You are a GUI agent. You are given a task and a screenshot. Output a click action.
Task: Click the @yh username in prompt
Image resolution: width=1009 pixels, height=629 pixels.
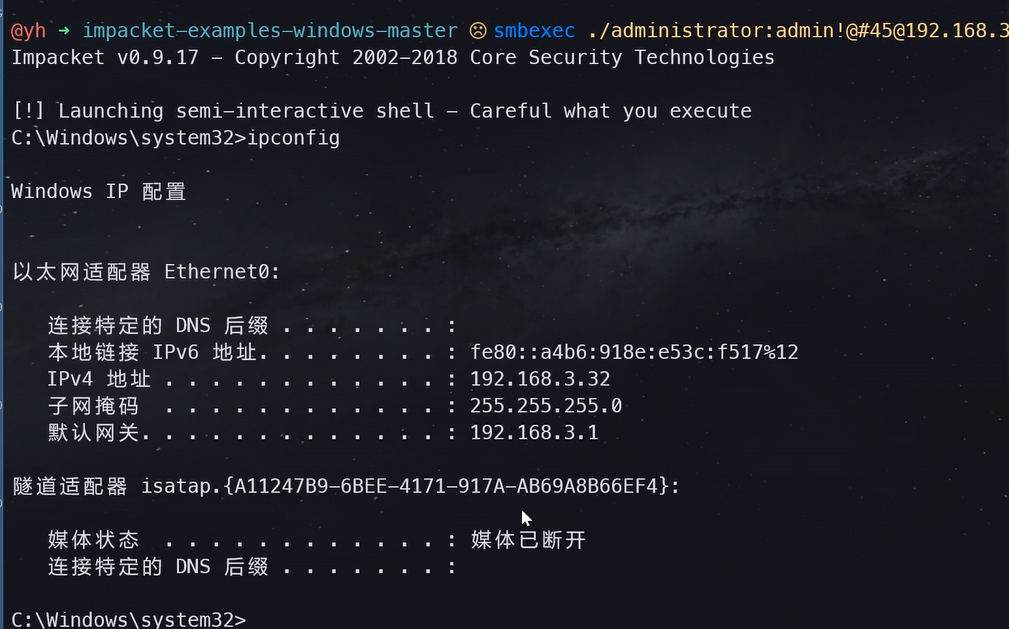[28, 31]
